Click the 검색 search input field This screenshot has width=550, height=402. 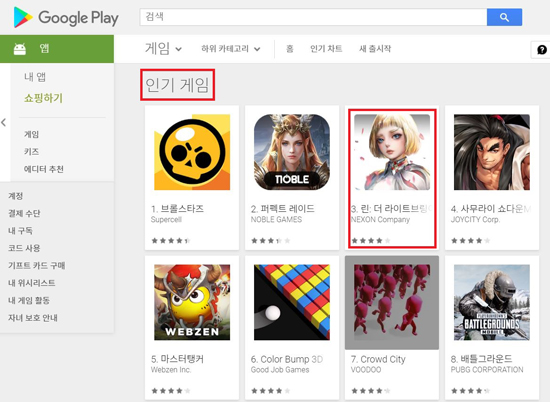[x=313, y=17]
